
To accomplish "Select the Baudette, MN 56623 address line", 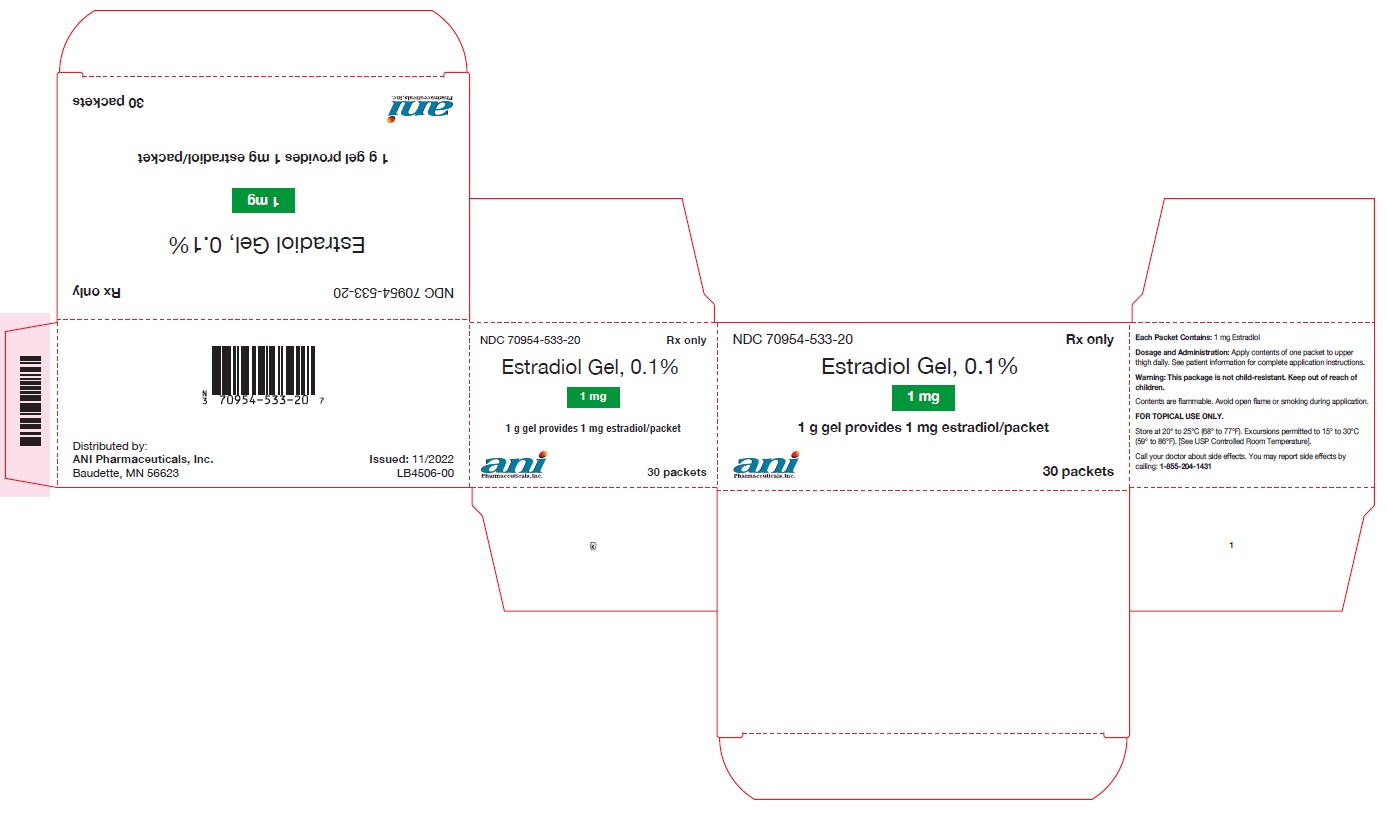I will [x=126, y=473].
